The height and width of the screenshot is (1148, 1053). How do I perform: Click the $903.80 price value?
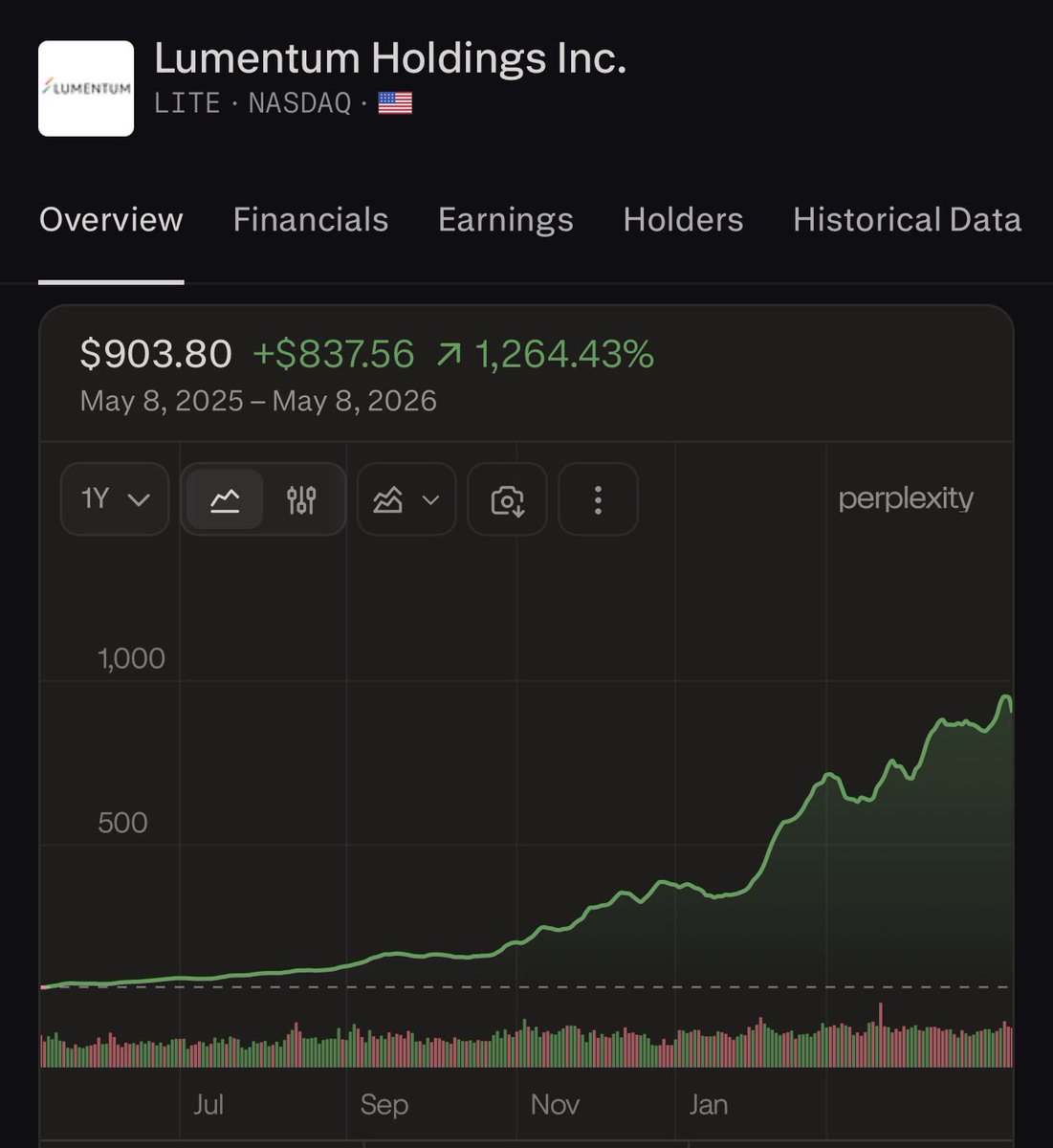point(156,355)
